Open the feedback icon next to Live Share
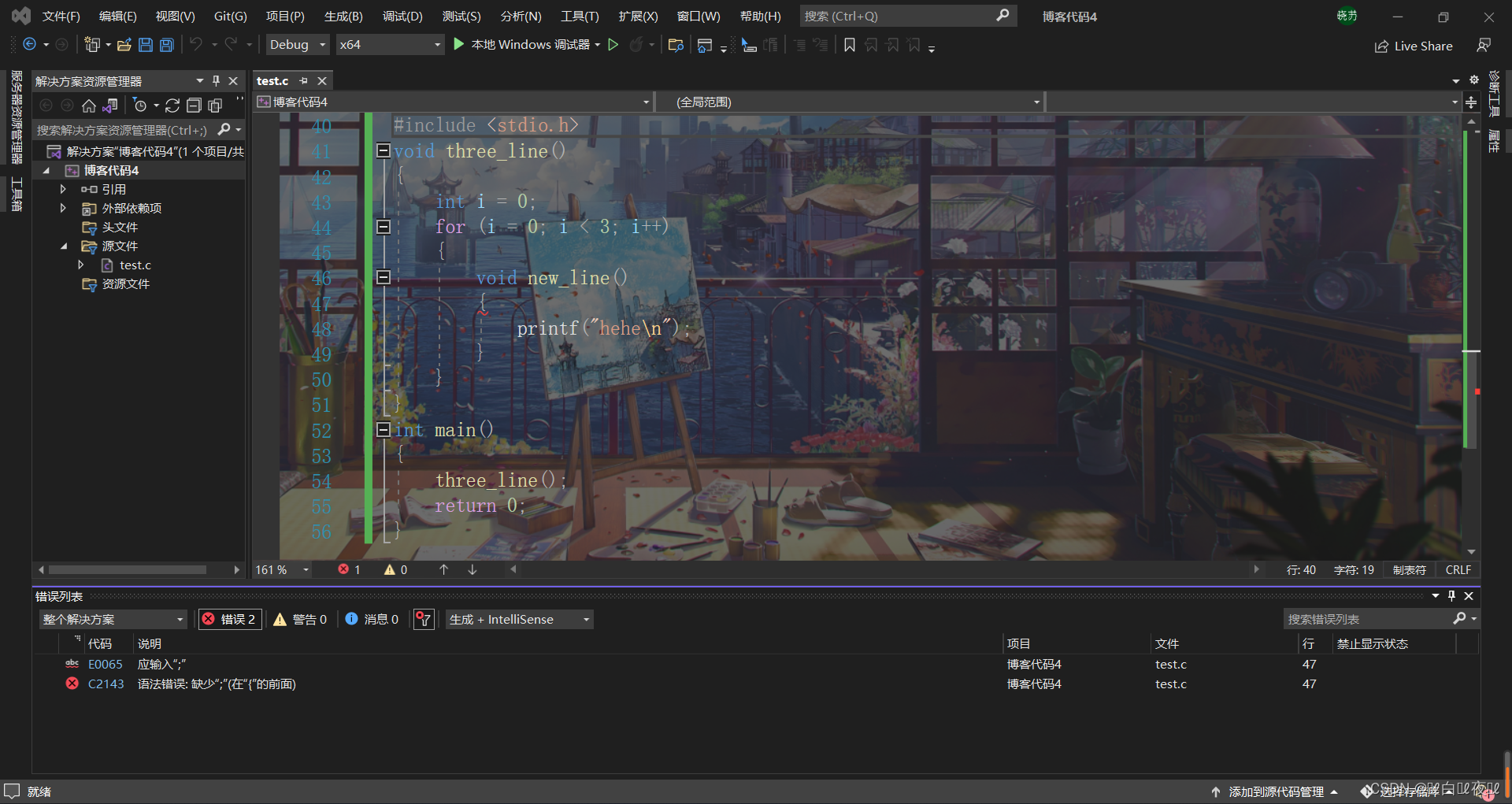The width and height of the screenshot is (1512, 804). 1484,46
